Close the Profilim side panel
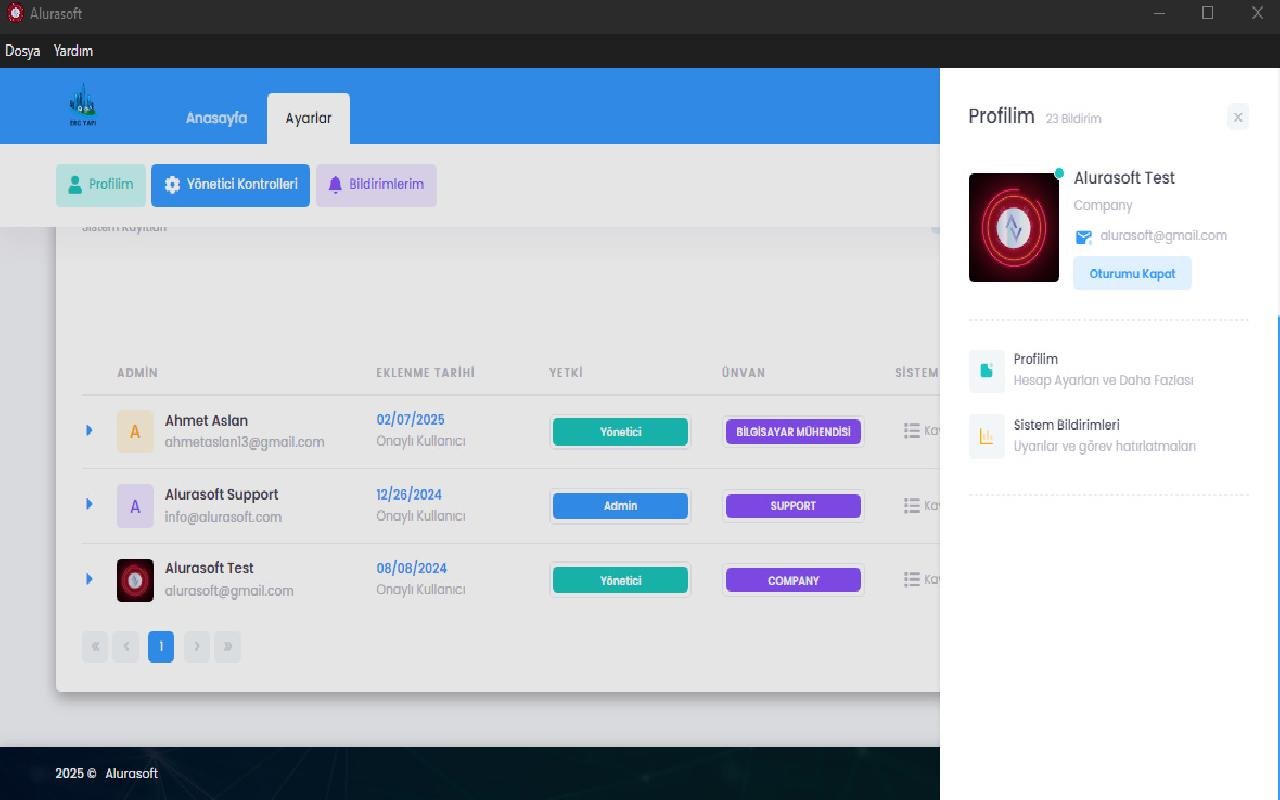The image size is (1280, 800). (1237, 117)
